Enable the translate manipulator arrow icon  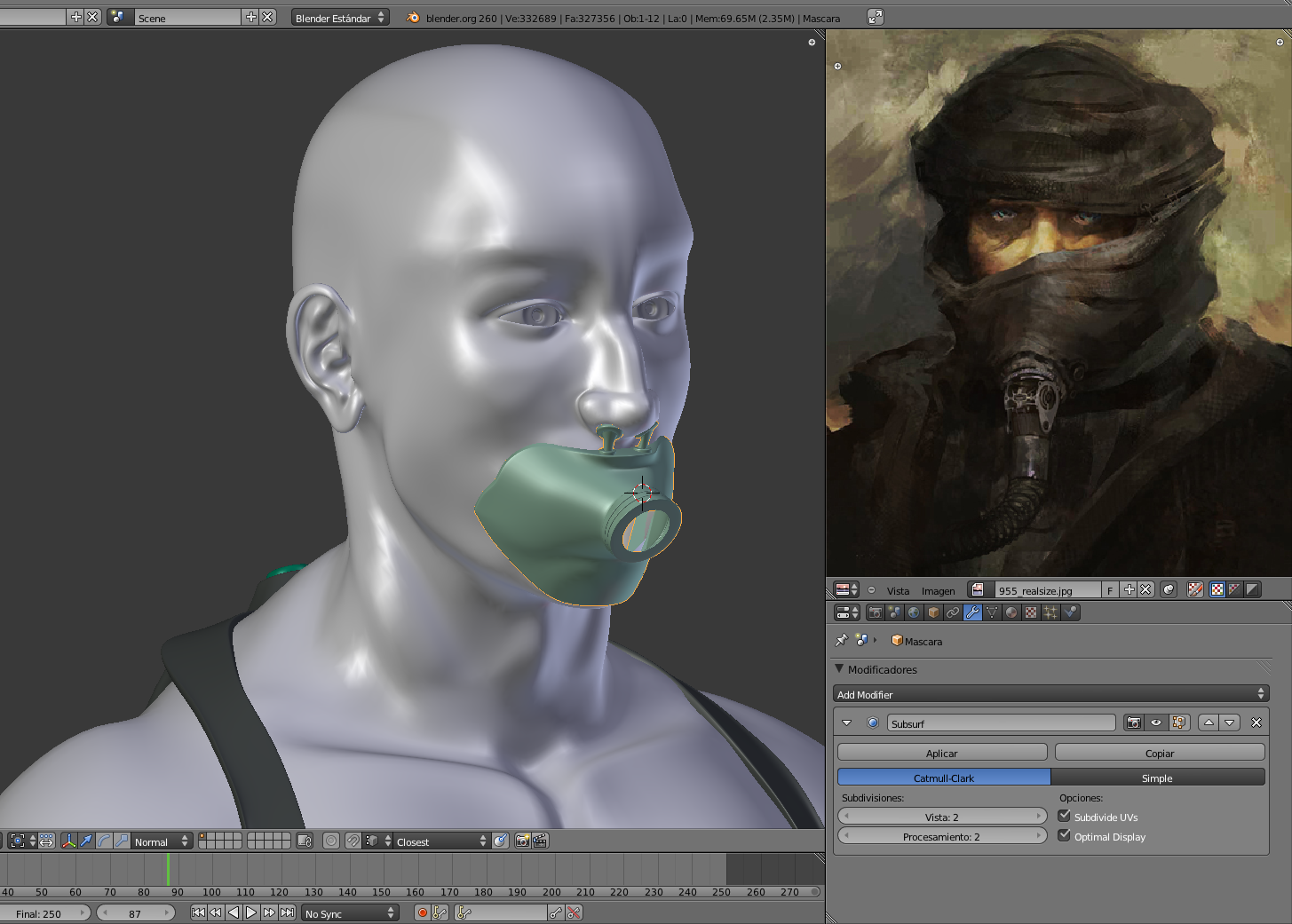(x=86, y=841)
